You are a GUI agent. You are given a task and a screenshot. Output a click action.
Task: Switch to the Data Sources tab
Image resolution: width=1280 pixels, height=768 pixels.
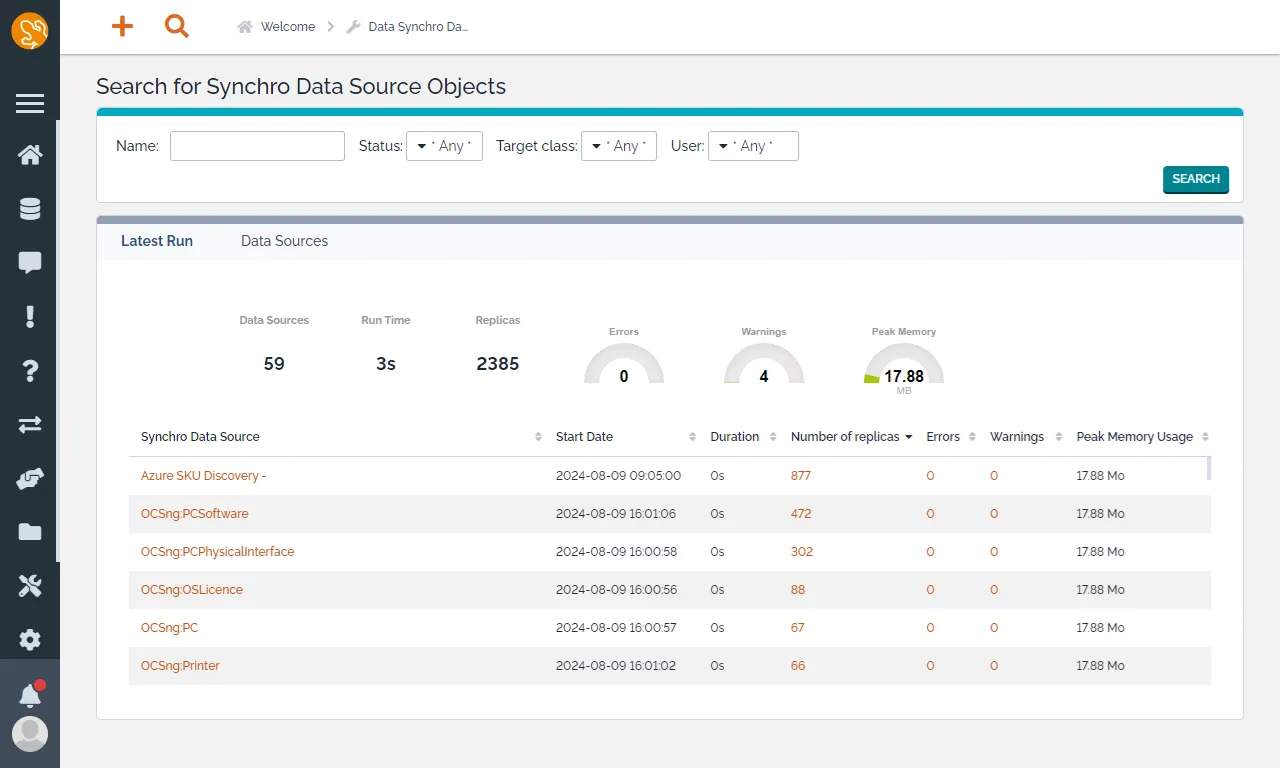tap(284, 241)
